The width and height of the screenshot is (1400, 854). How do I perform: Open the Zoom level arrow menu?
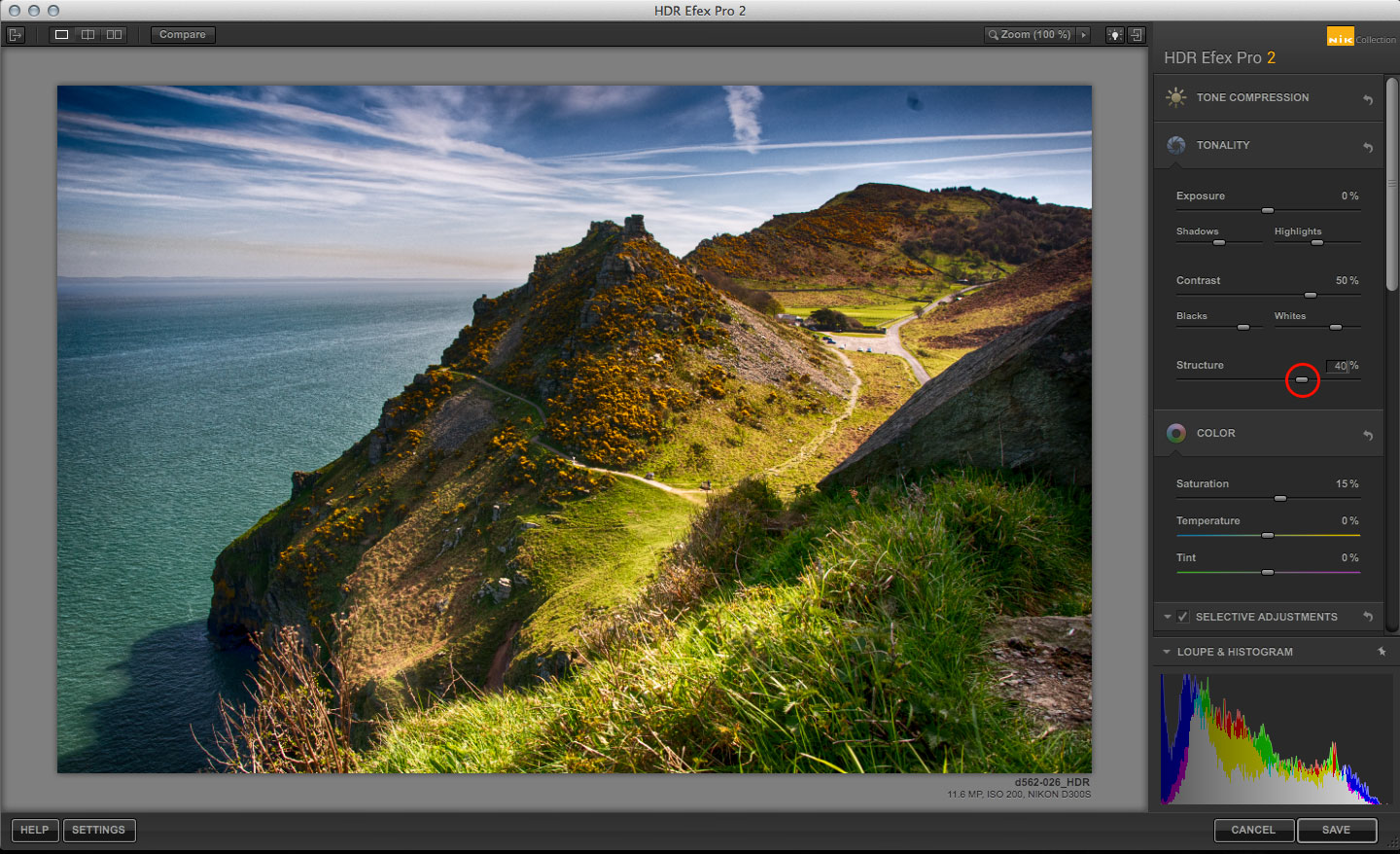1084,35
